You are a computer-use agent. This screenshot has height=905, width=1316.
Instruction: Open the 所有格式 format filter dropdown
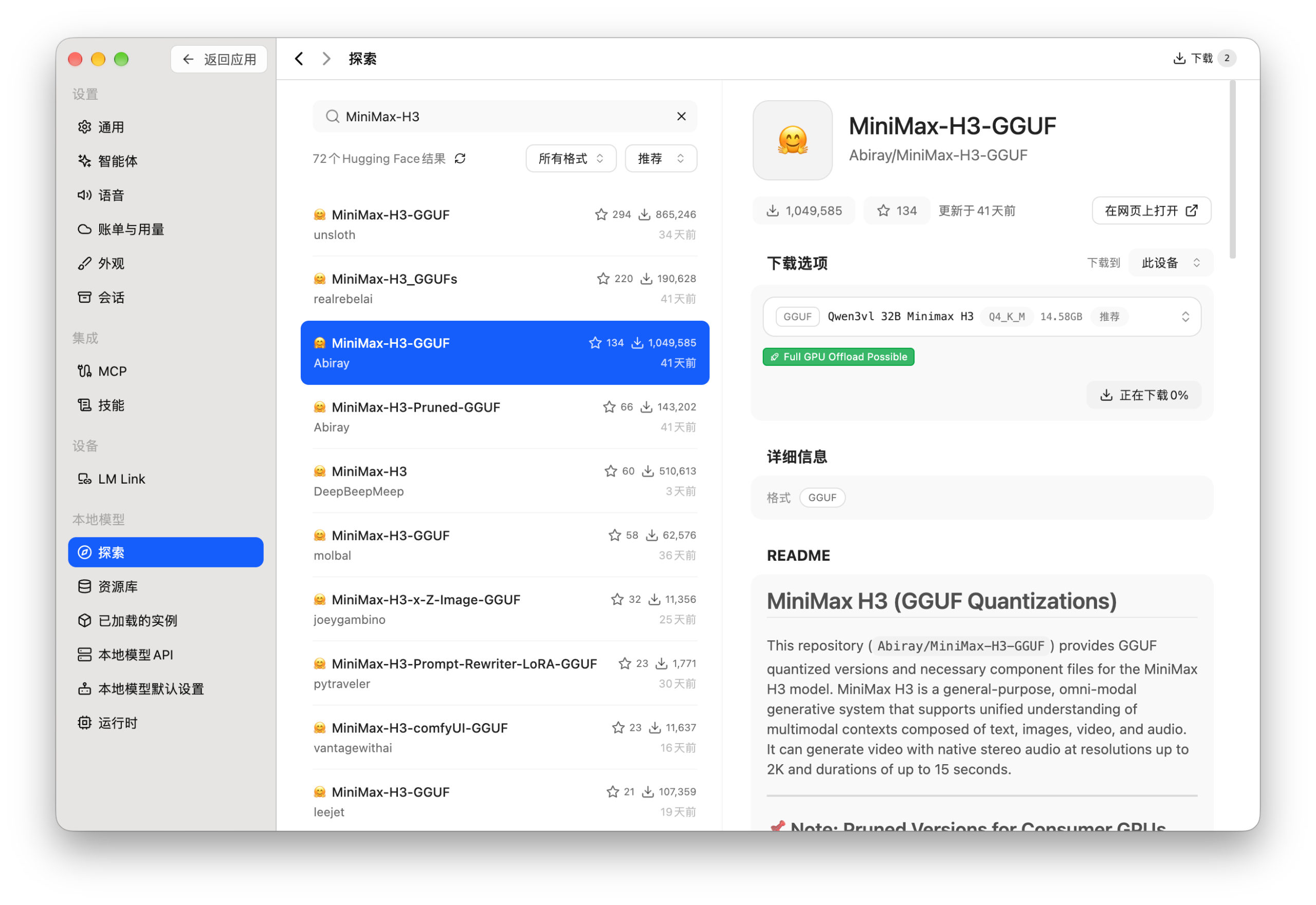(571, 158)
